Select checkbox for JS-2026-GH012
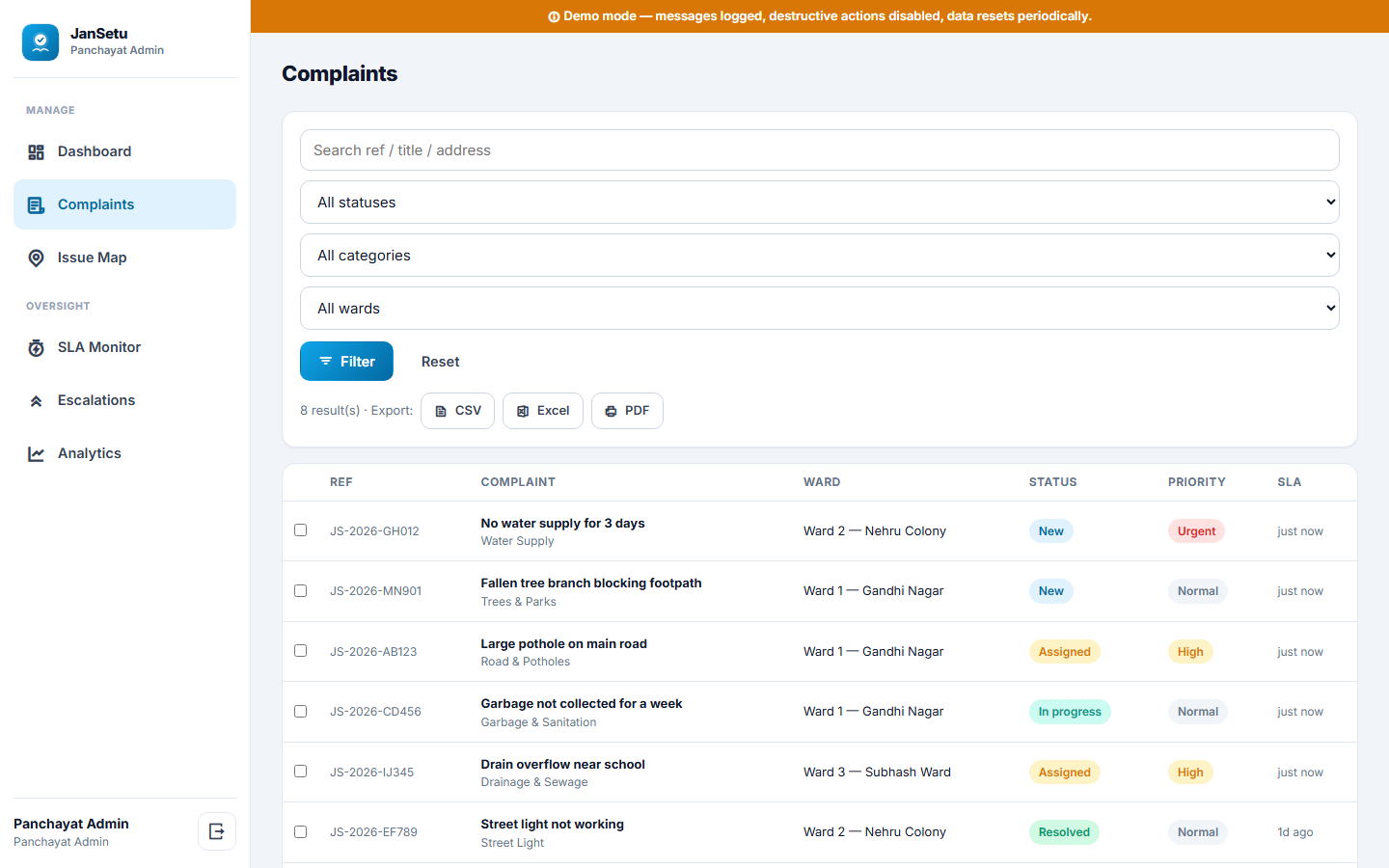The image size is (1389, 868). 301,530
